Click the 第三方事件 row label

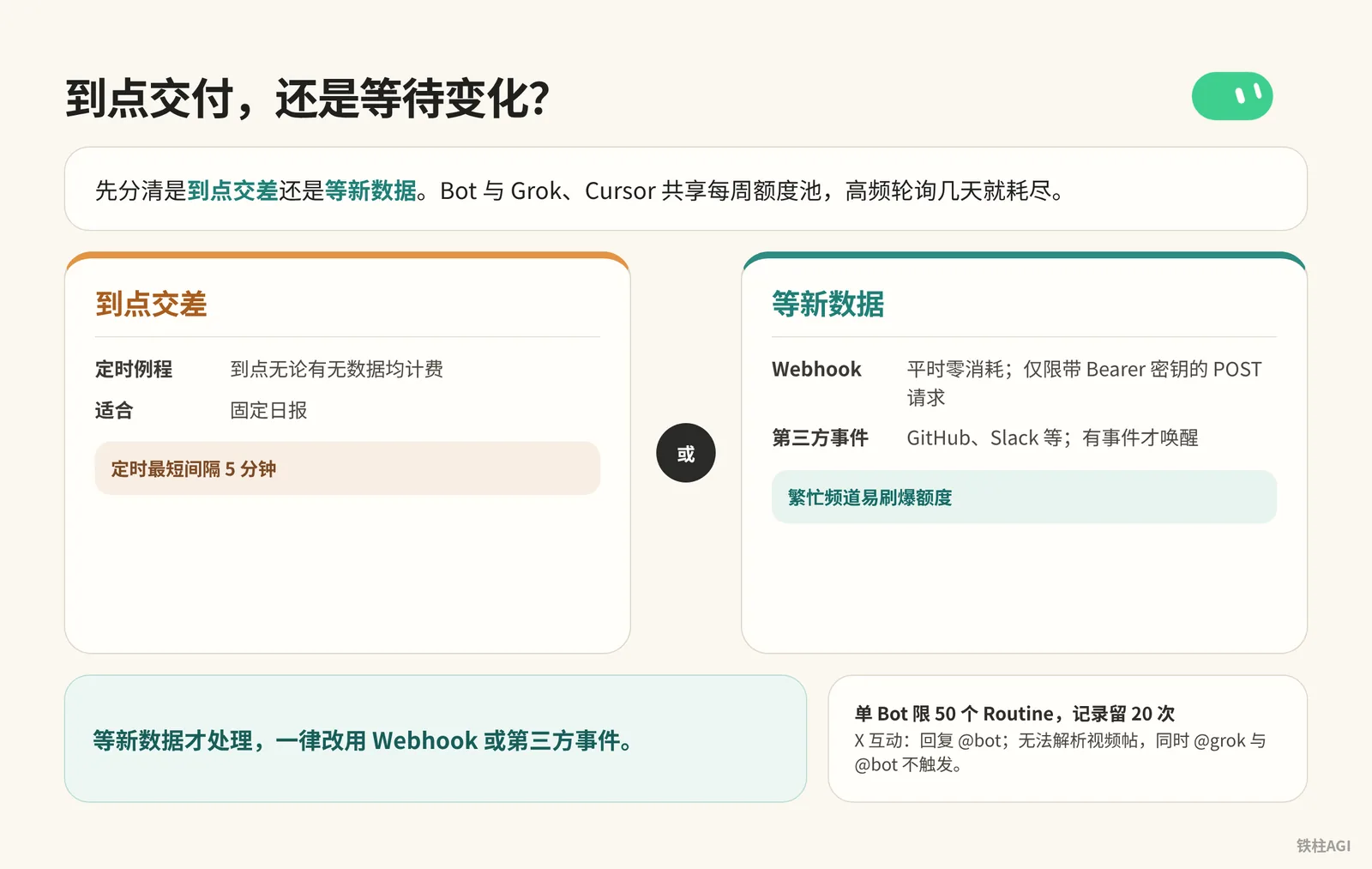point(820,438)
